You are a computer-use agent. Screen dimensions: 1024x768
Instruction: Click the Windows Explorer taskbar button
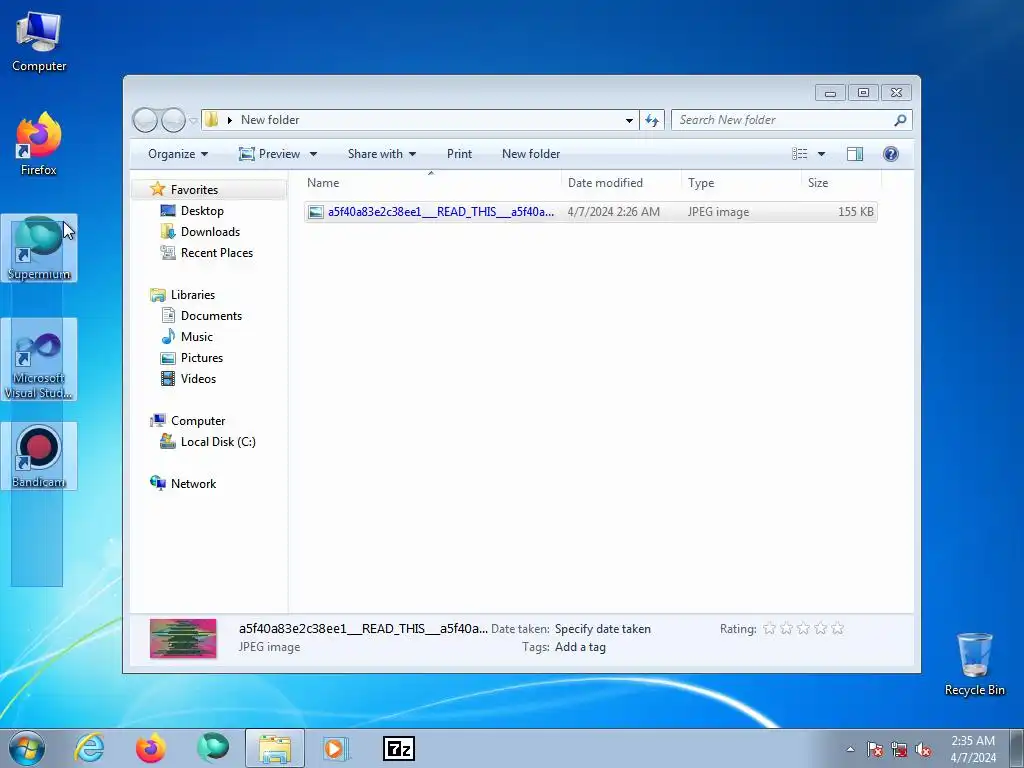point(275,748)
